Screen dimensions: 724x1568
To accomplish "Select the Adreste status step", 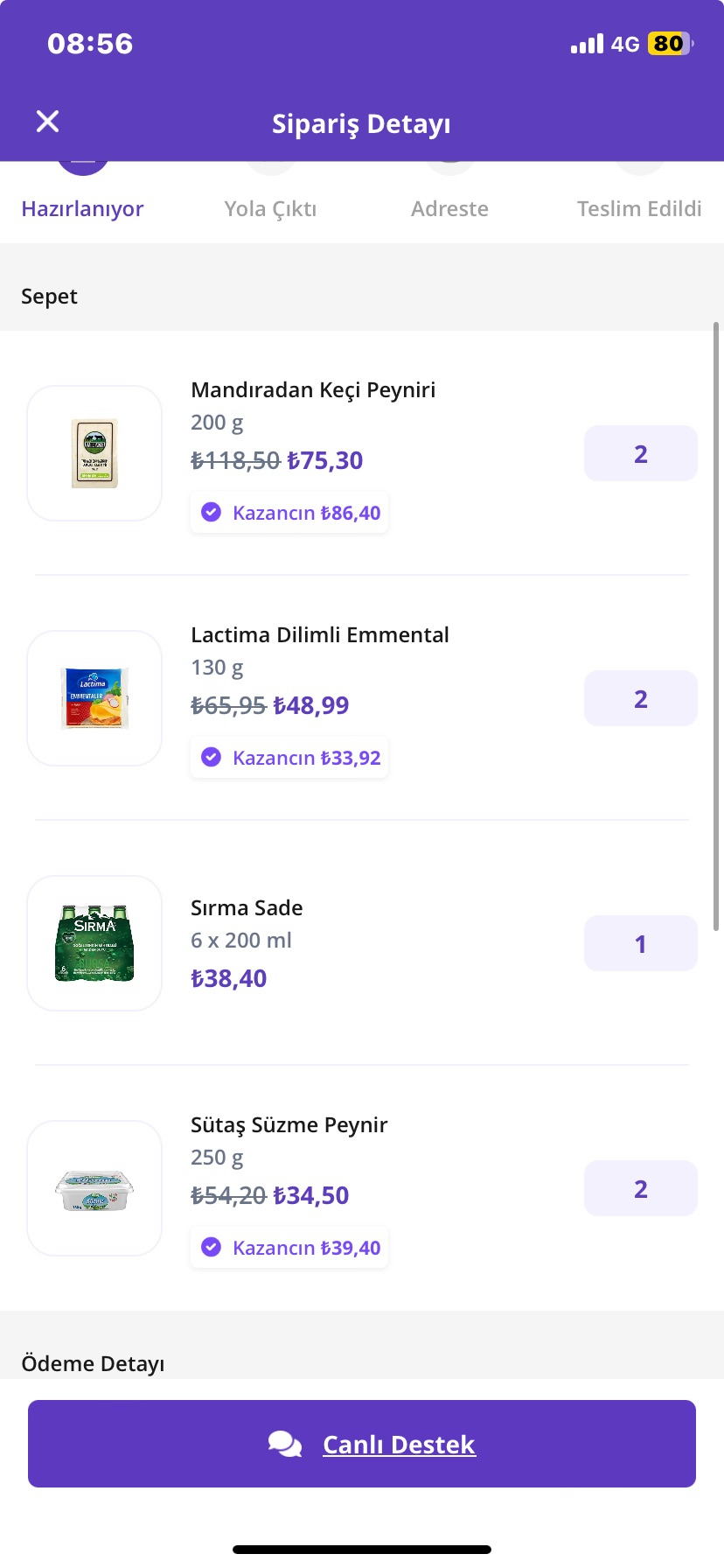I will coord(449,209).
